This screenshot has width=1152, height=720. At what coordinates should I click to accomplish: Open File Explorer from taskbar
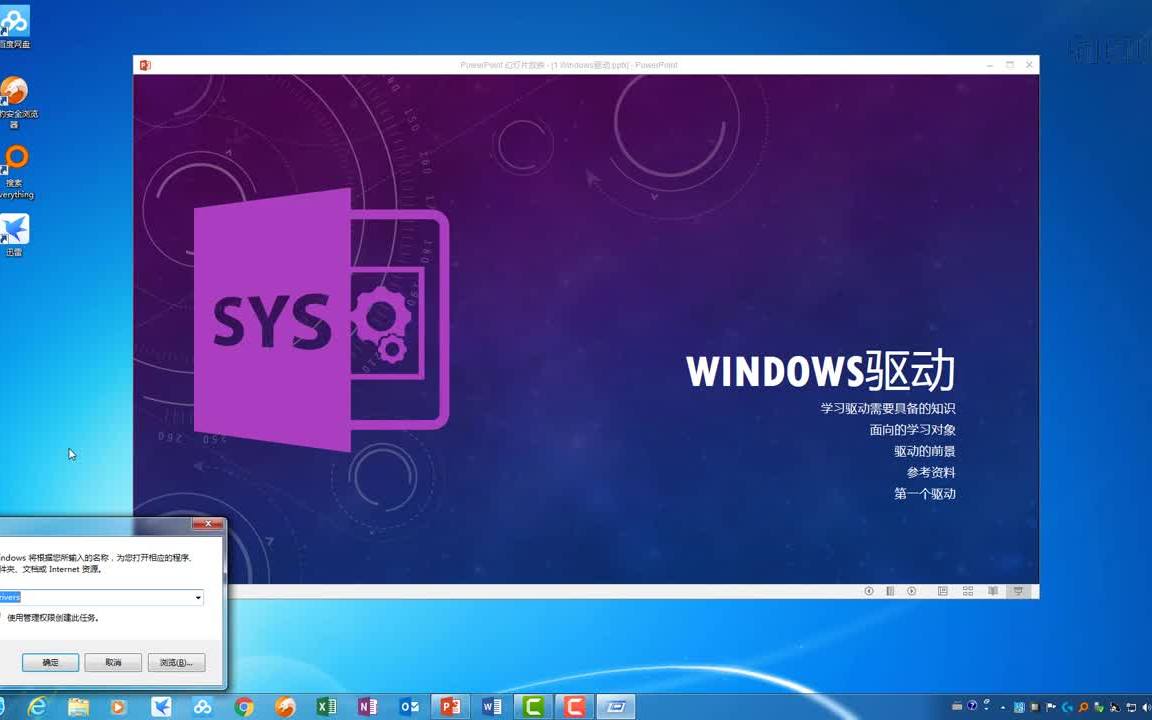click(x=78, y=707)
